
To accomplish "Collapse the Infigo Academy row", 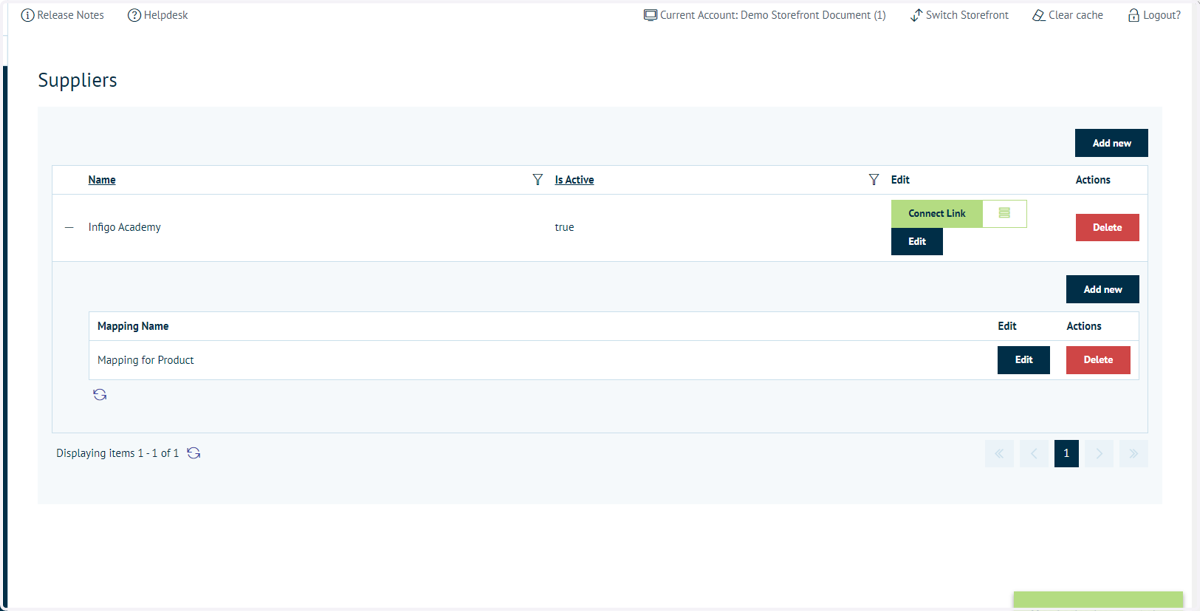I will tap(69, 228).
